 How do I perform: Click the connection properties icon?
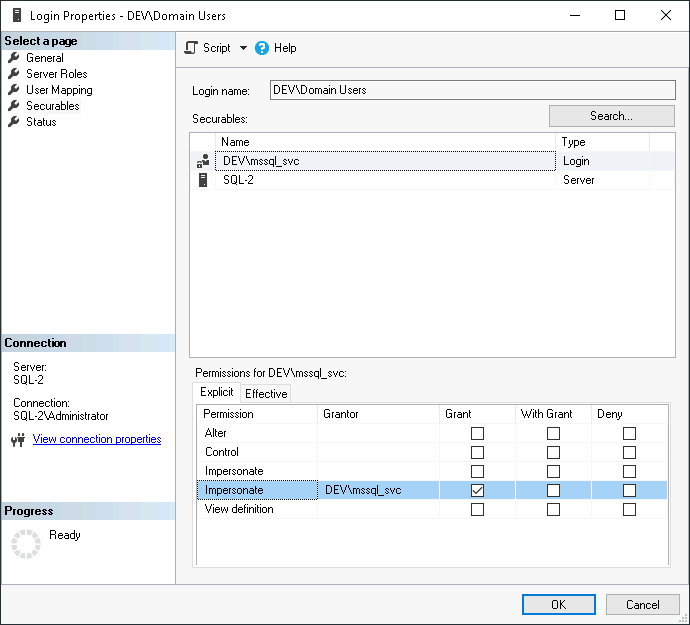click(17, 440)
